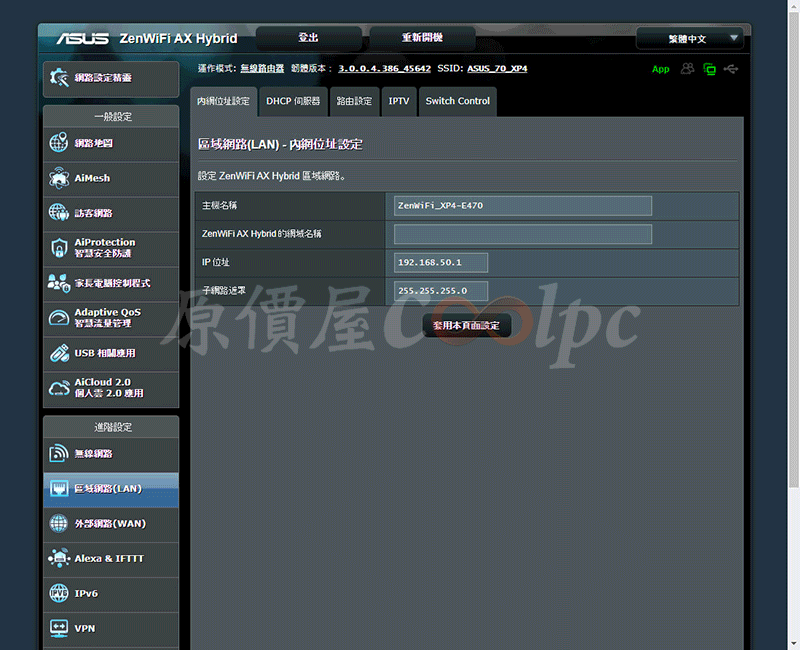Screen dimensions: 800x650
Task: Select the AiMesh icon in the sidebar
Action: point(59,178)
